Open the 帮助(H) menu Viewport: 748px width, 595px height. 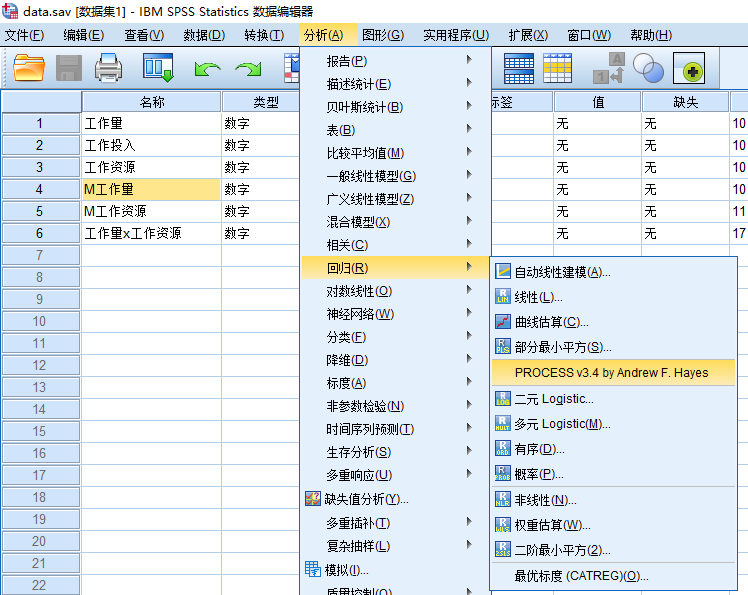[651, 35]
